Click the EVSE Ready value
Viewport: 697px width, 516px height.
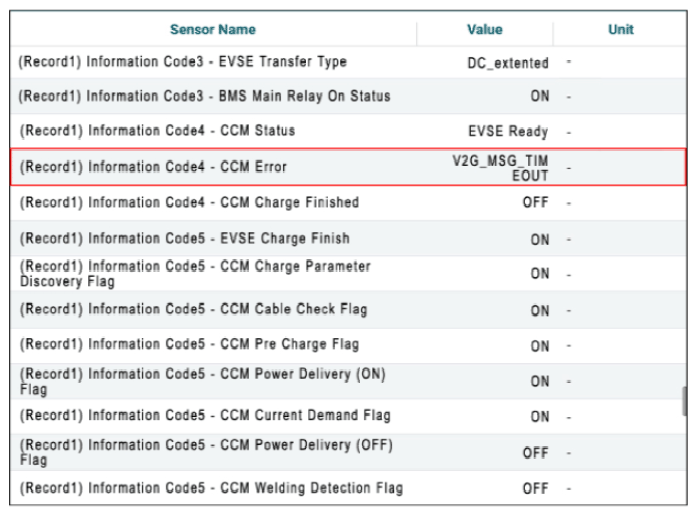pyautogui.click(x=508, y=131)
